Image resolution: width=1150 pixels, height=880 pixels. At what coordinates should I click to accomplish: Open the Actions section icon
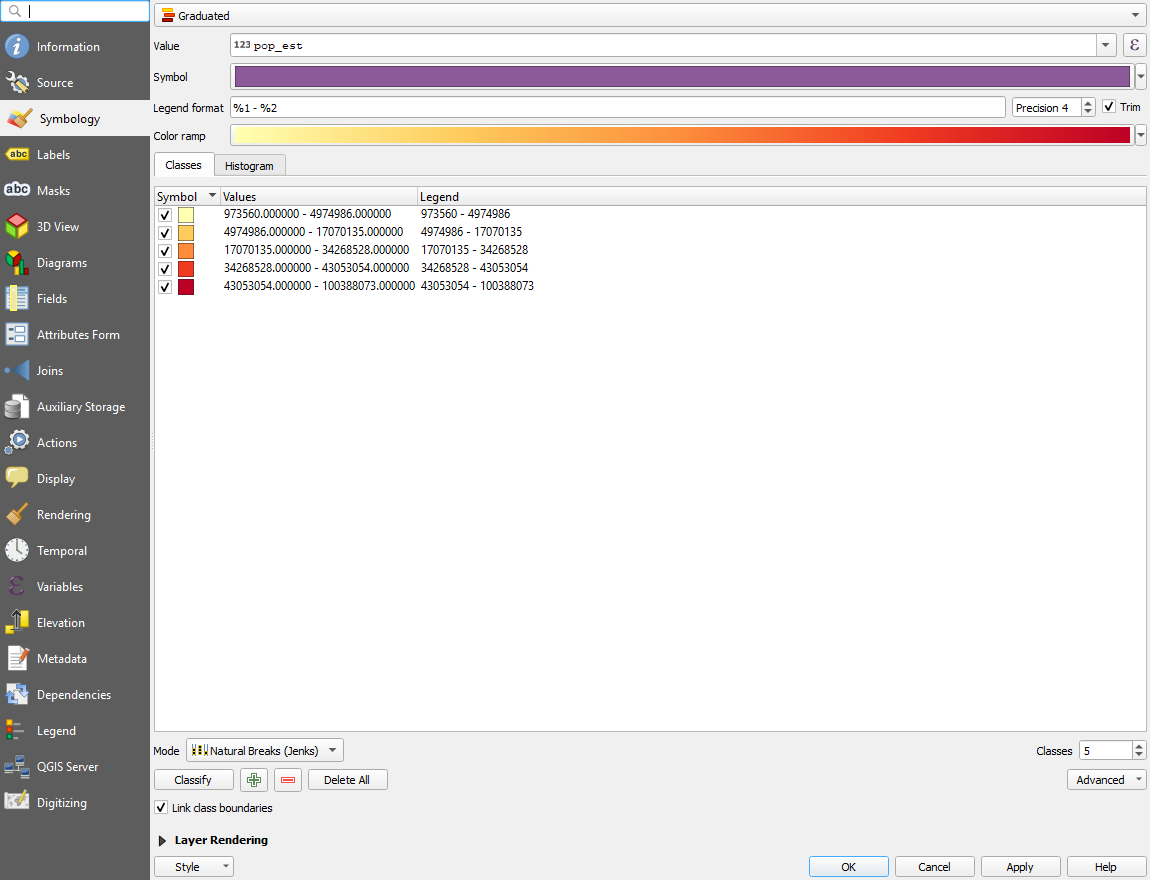coord(17,442)
